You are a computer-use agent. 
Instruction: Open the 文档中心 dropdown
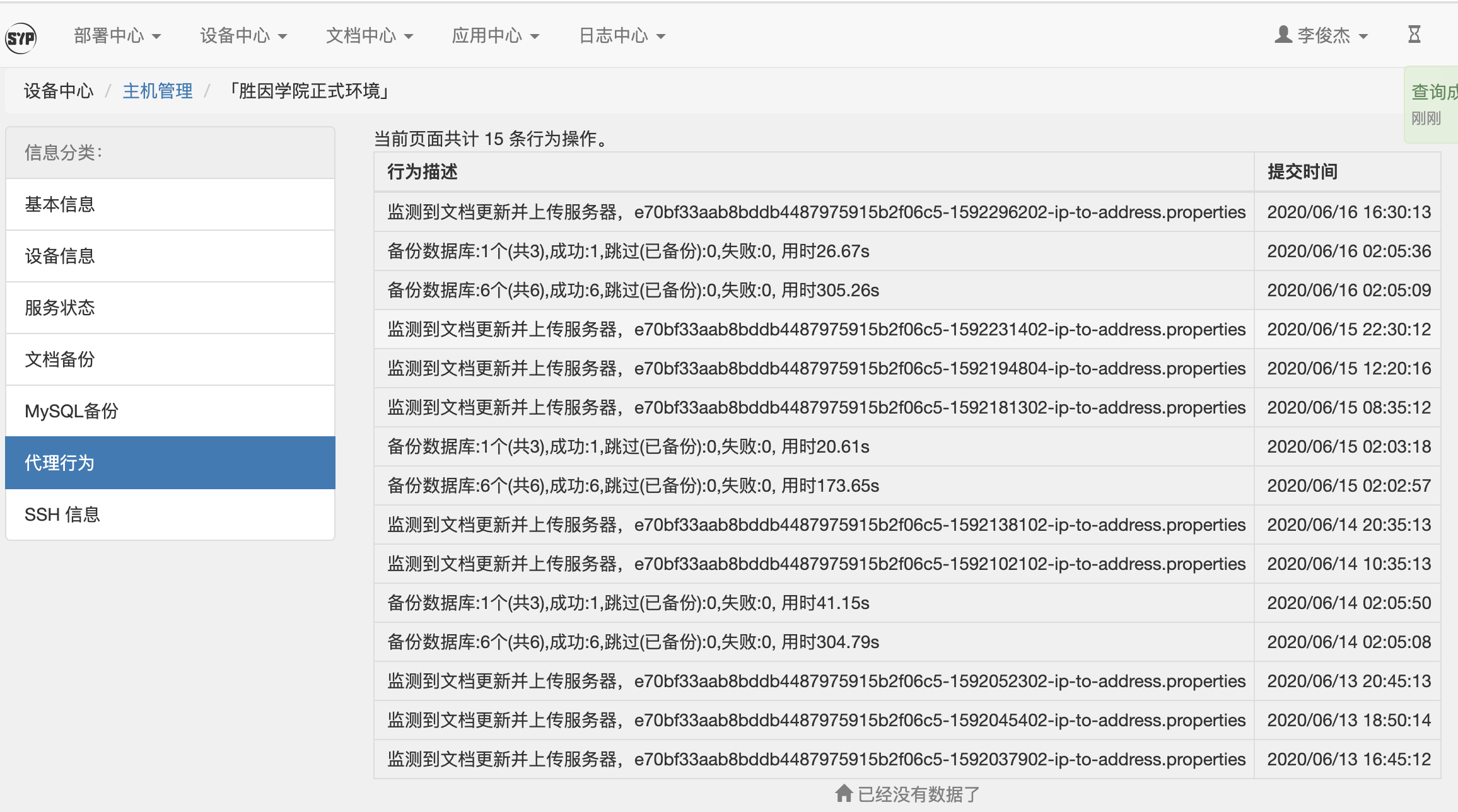pyautogui.click(x=370, y=35)
